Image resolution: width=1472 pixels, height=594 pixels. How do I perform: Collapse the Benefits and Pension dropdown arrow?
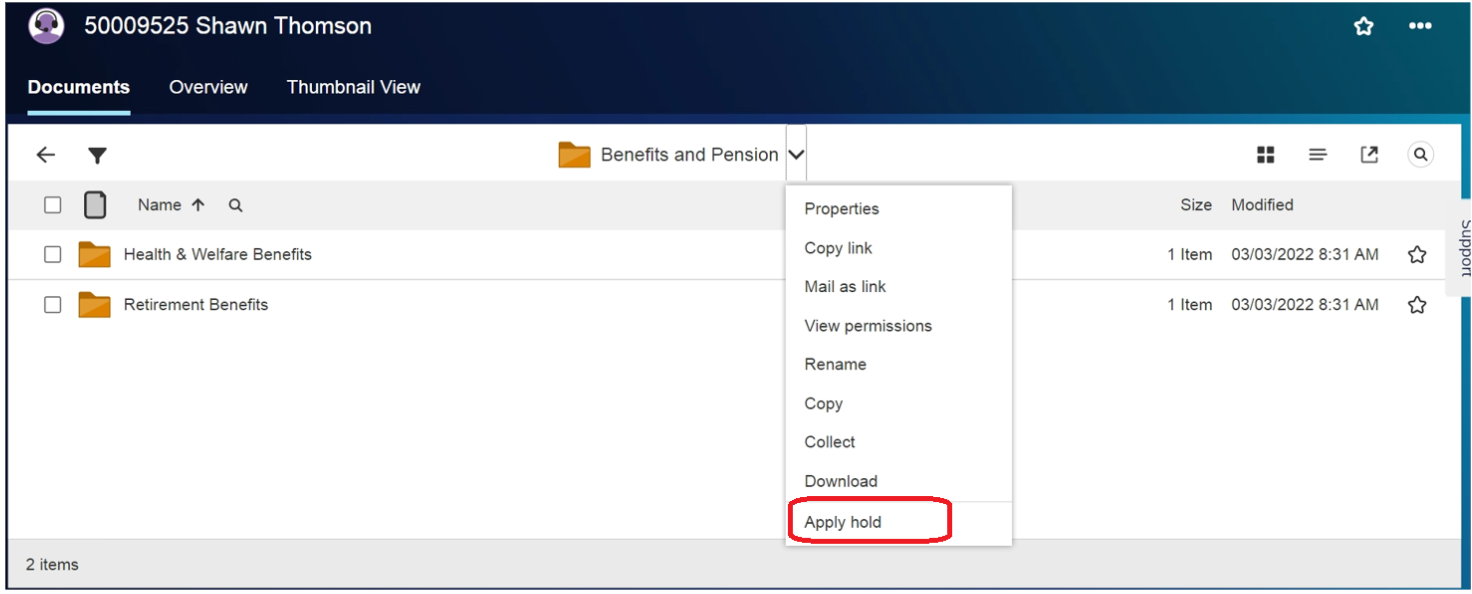point(796,155)
